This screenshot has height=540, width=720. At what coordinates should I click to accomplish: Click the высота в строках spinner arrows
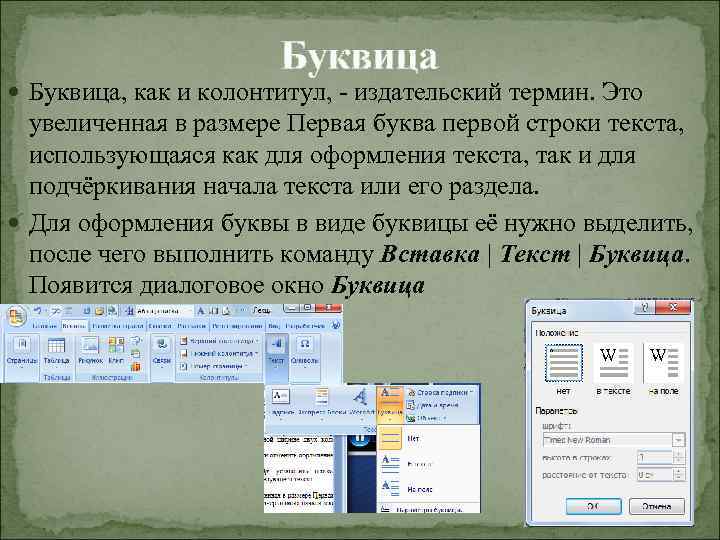click(x=679, y=457)
